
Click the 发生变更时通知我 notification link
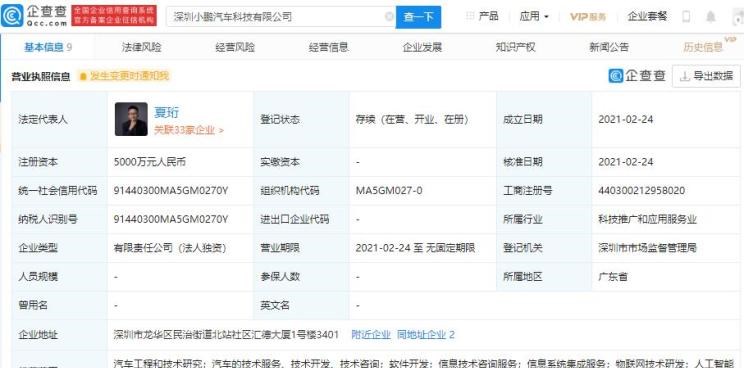(124, 76)
